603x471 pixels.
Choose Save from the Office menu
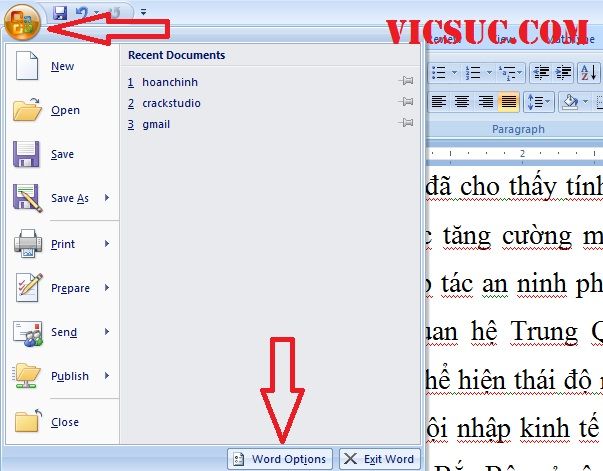tap(62, 154)
